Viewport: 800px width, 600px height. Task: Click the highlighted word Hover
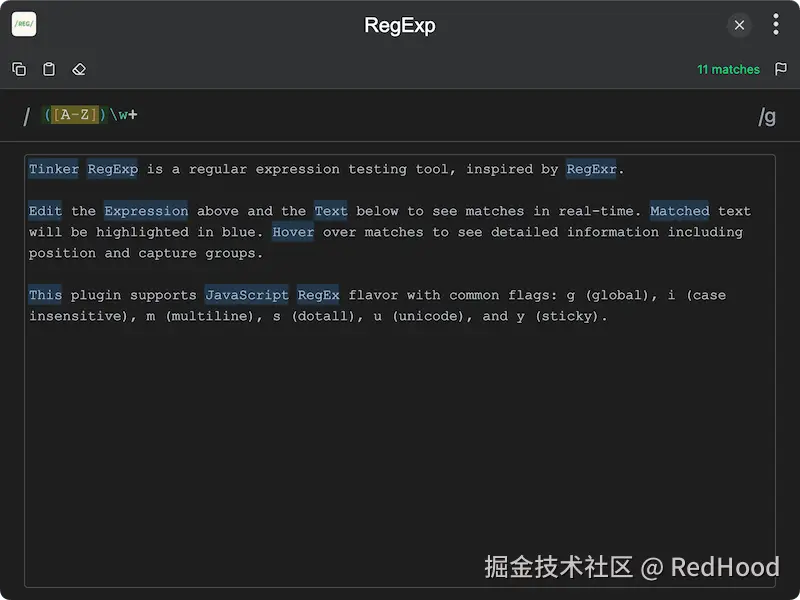(293, 232)
